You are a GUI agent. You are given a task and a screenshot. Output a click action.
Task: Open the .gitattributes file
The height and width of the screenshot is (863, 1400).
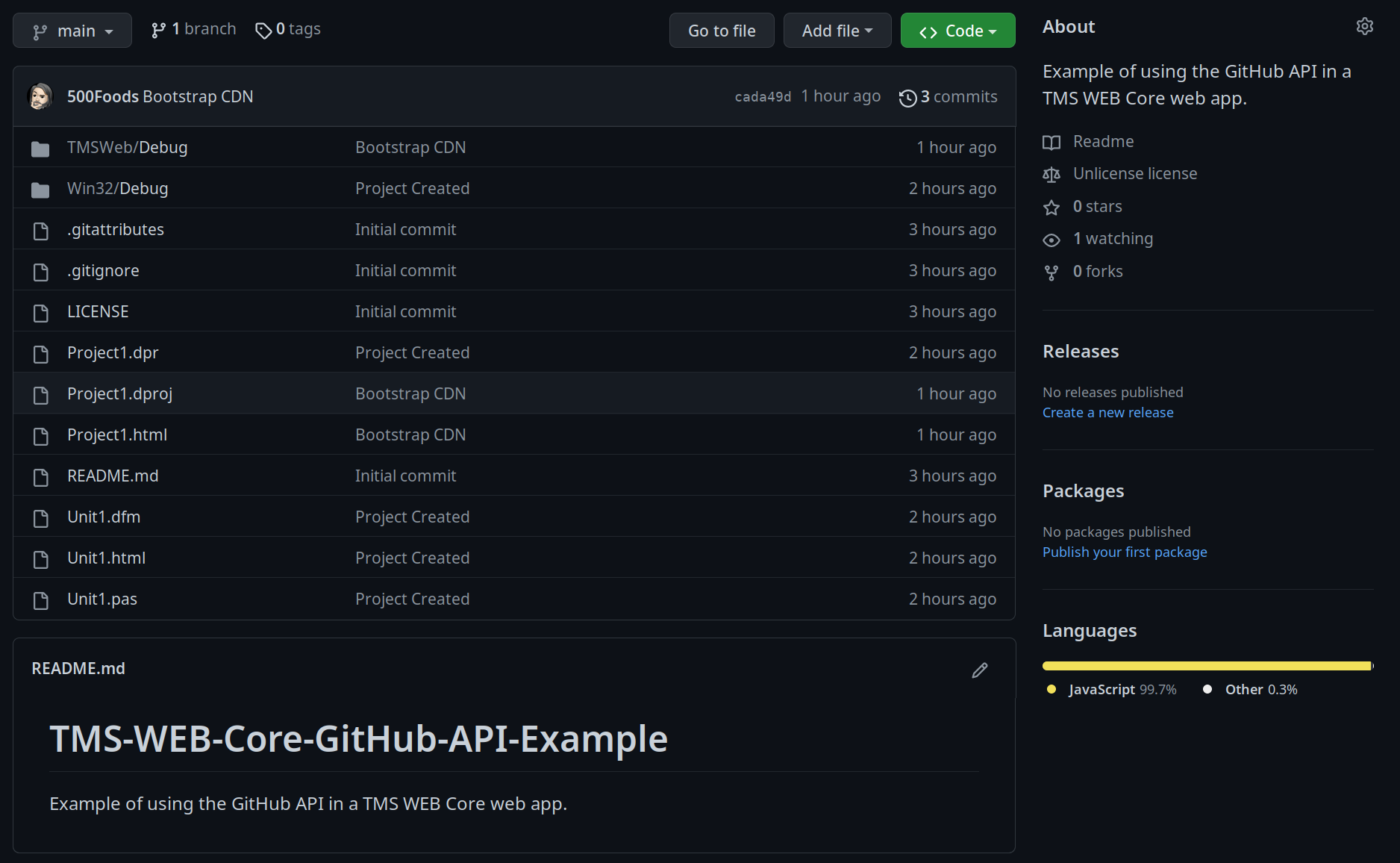pyautogui.click(x=116, y=229)
